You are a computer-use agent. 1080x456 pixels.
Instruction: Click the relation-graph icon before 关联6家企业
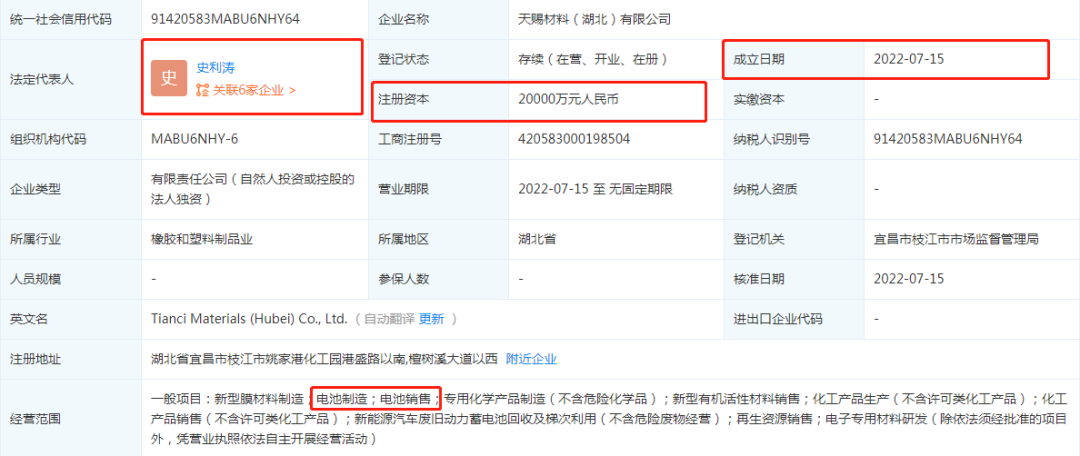tap(202, 90)
